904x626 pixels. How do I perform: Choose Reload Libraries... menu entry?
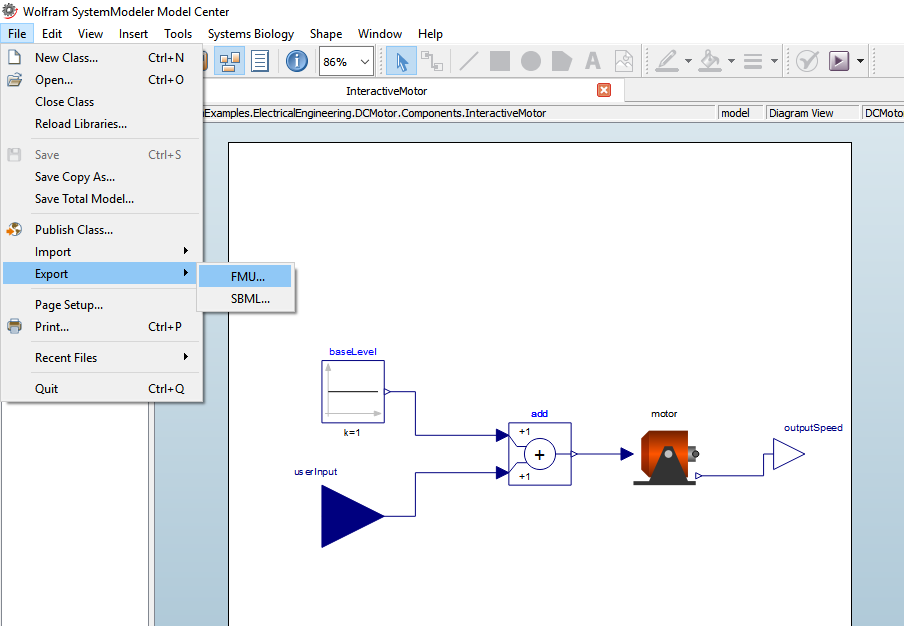[102, 124]
